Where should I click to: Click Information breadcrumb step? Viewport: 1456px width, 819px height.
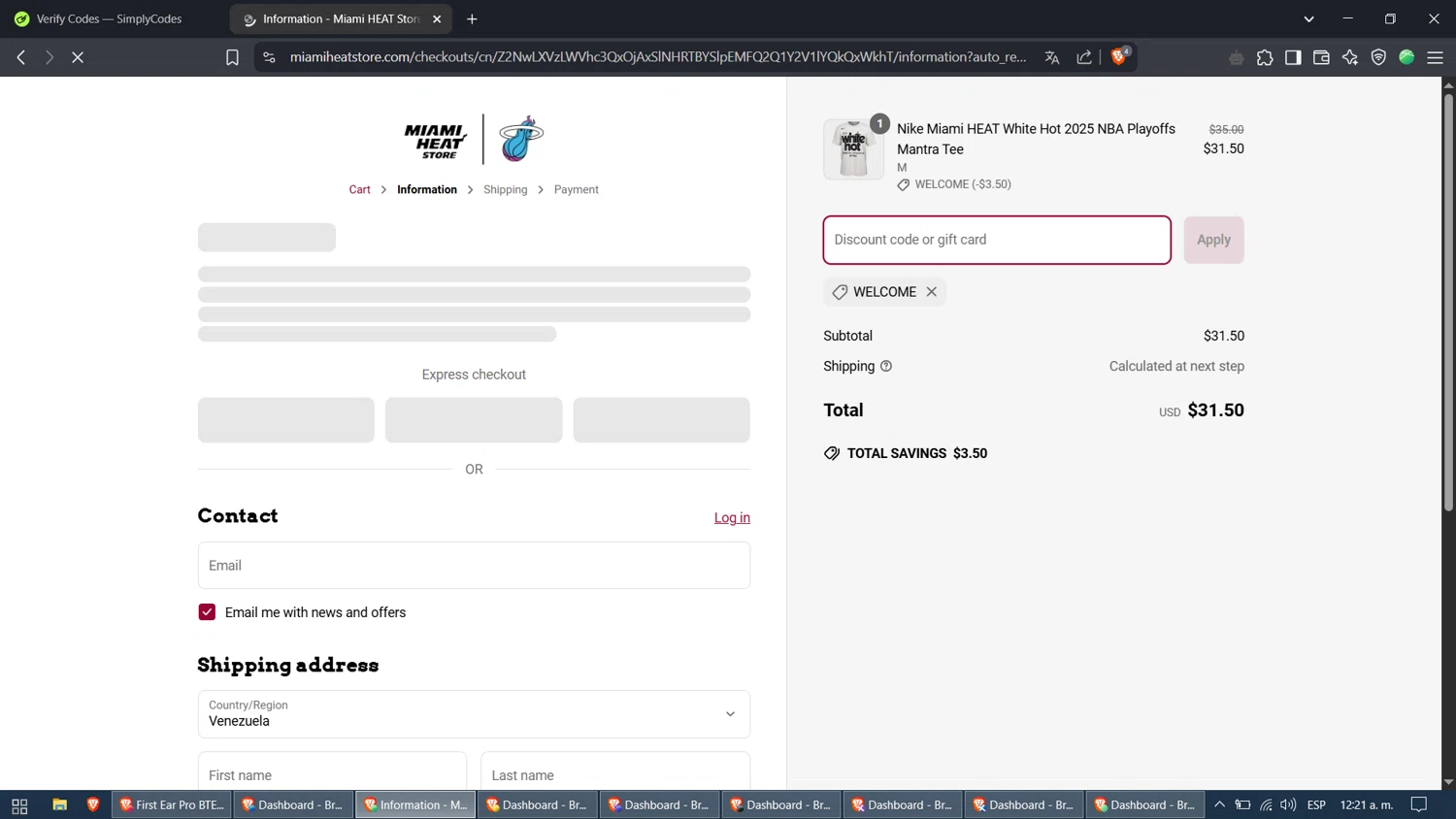(427, 189)
